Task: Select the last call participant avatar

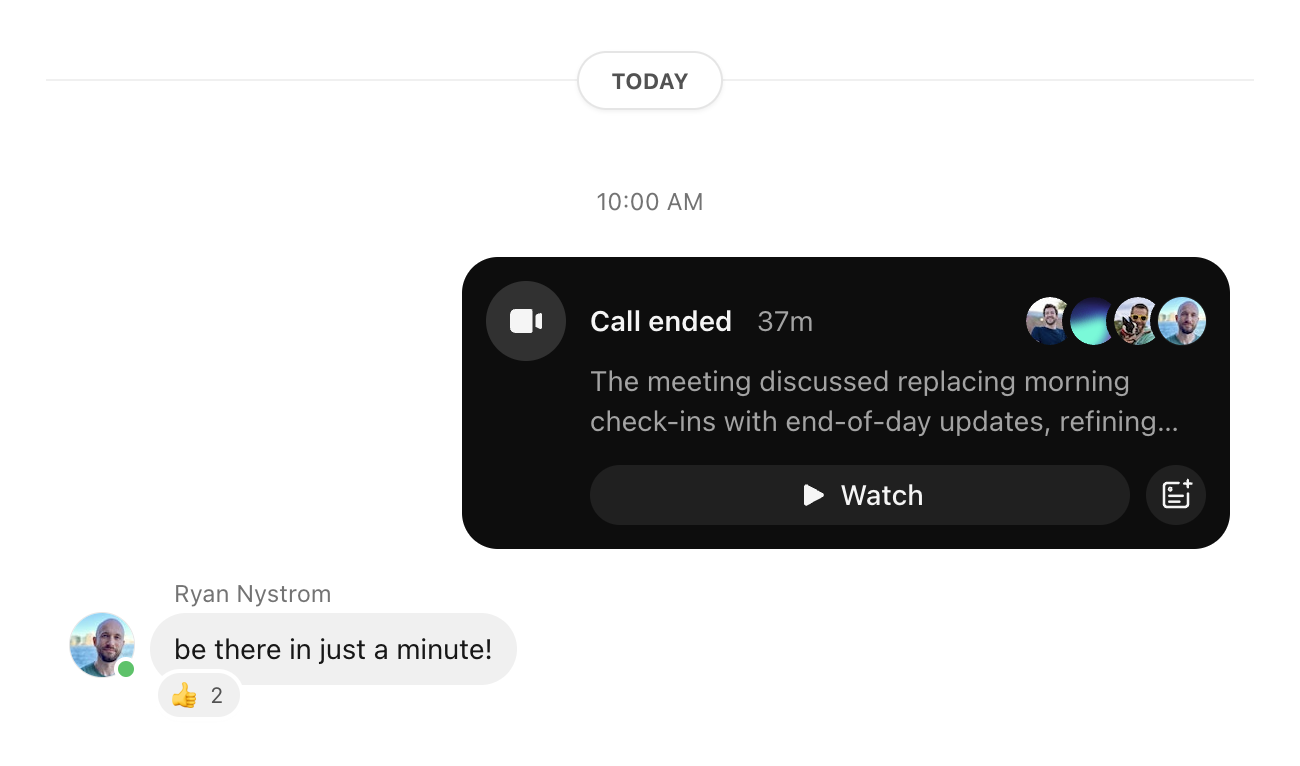Action: point(1183,321)
